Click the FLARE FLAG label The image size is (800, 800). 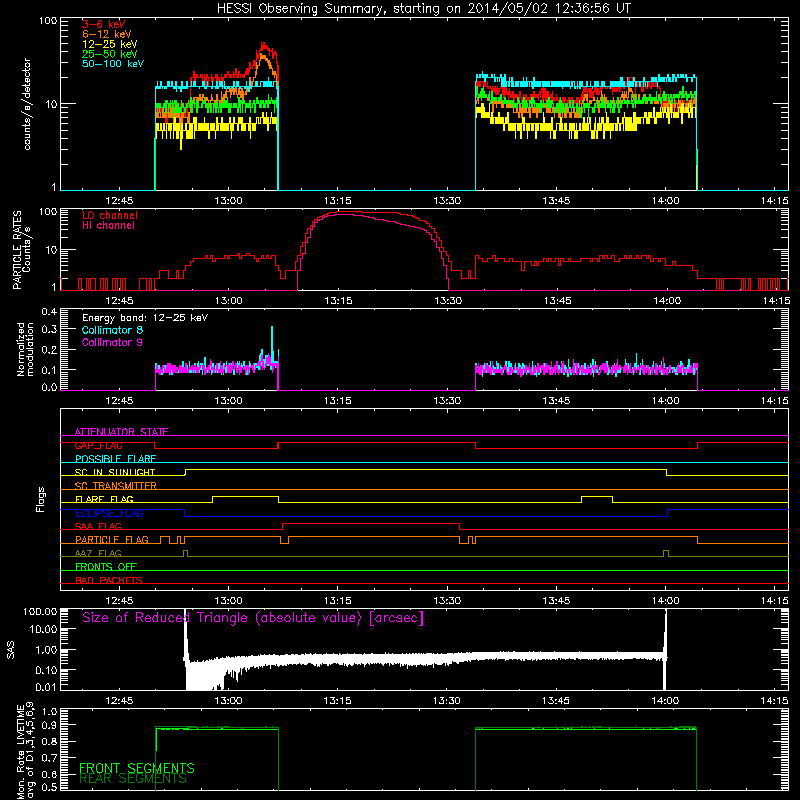point(104,499)
